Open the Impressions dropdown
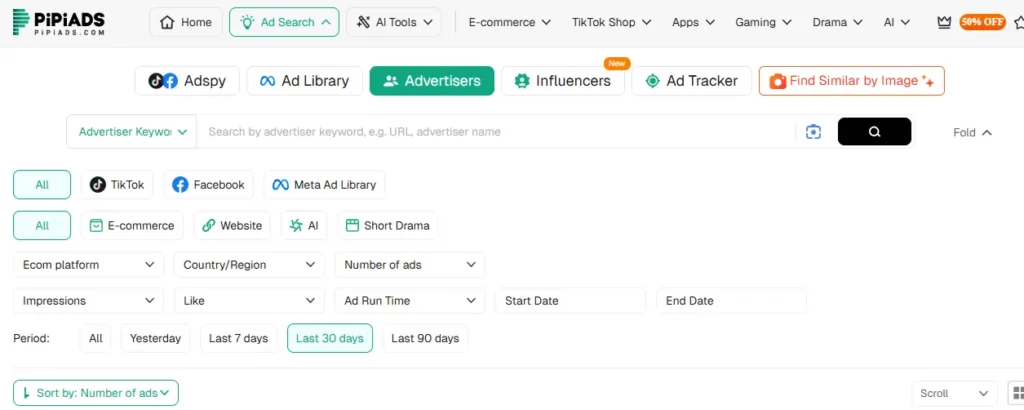Screen dimensions: 1024x410 tap(88, 301)
